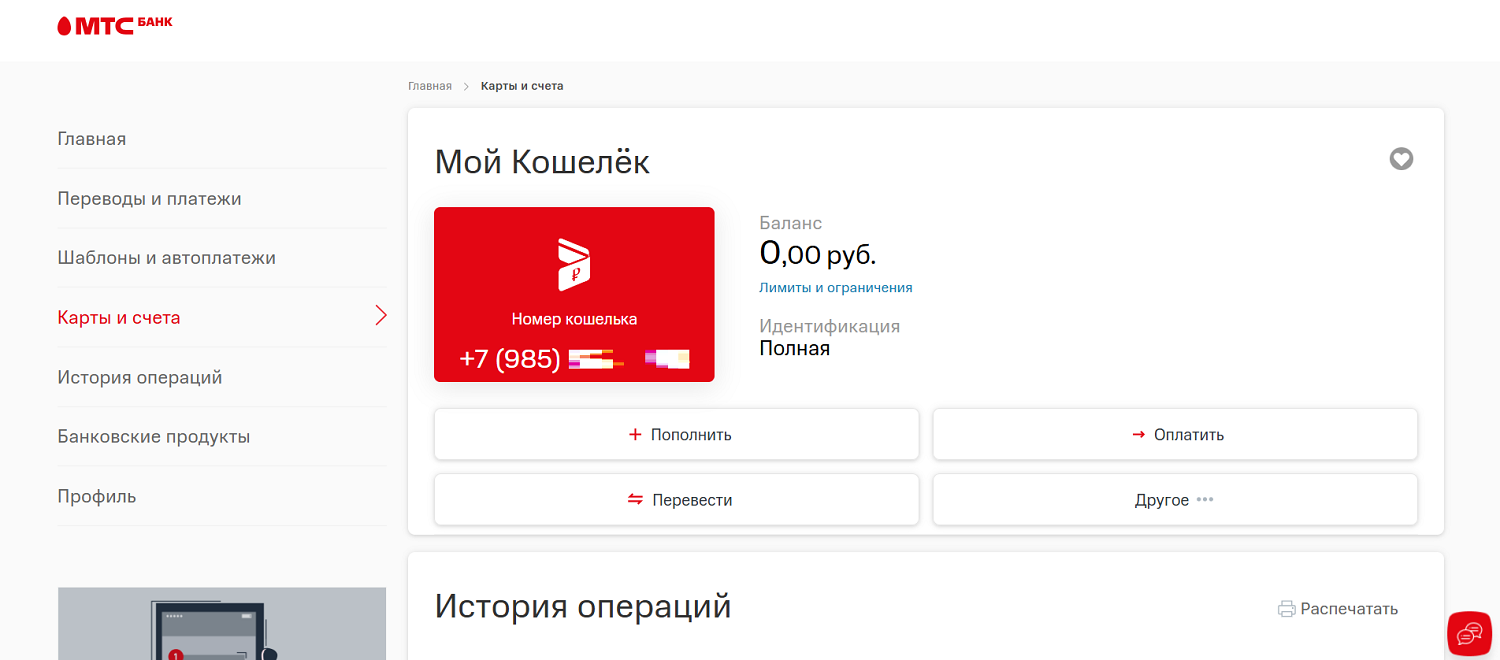Image resolution: width=1500 pixels, height=660 pixels.
Task: Expand the Карты и счета chevron arrow
Action: pyautogui.click(x=381, y=317)
